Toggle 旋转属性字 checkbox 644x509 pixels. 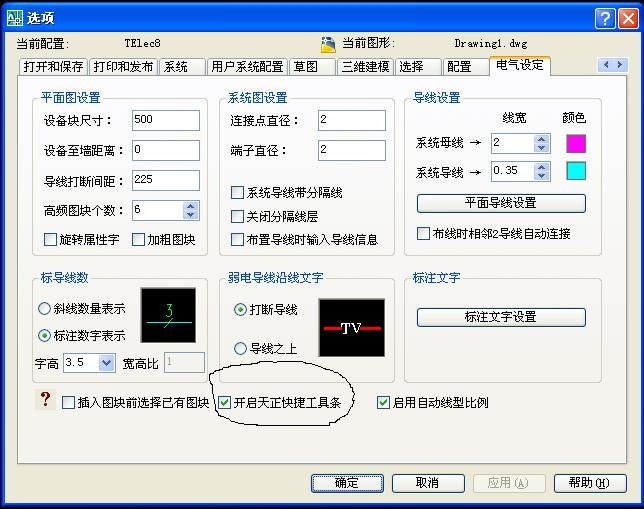coord(50,240)
